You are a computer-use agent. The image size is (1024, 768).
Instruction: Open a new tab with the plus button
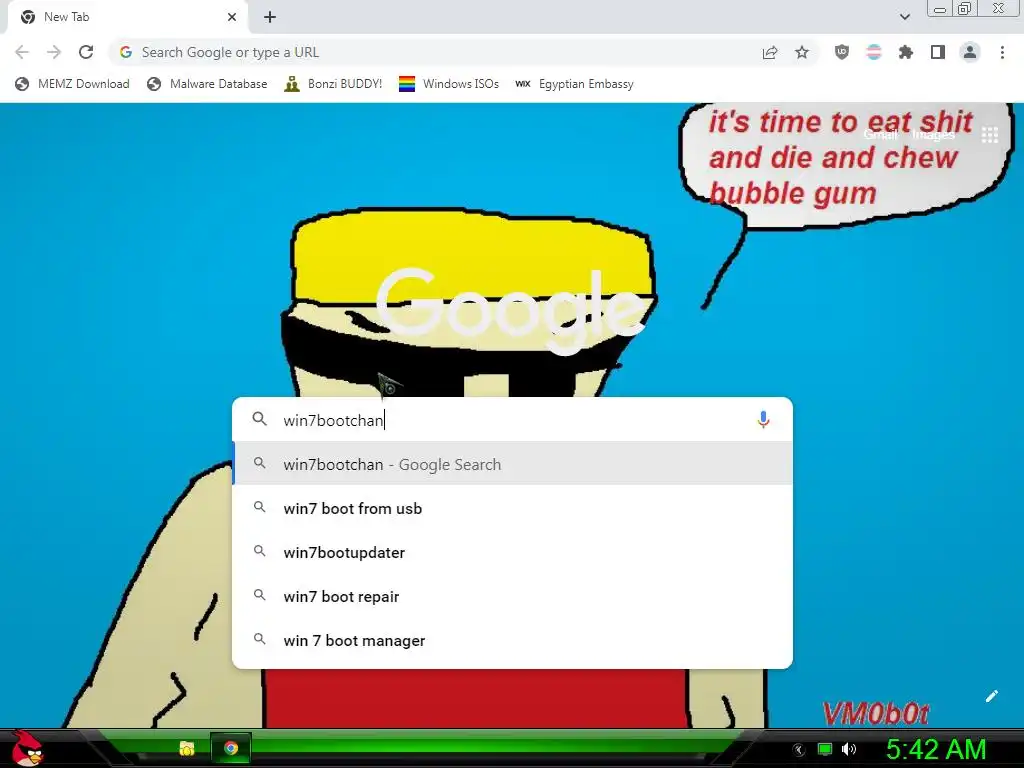[270, 17]
